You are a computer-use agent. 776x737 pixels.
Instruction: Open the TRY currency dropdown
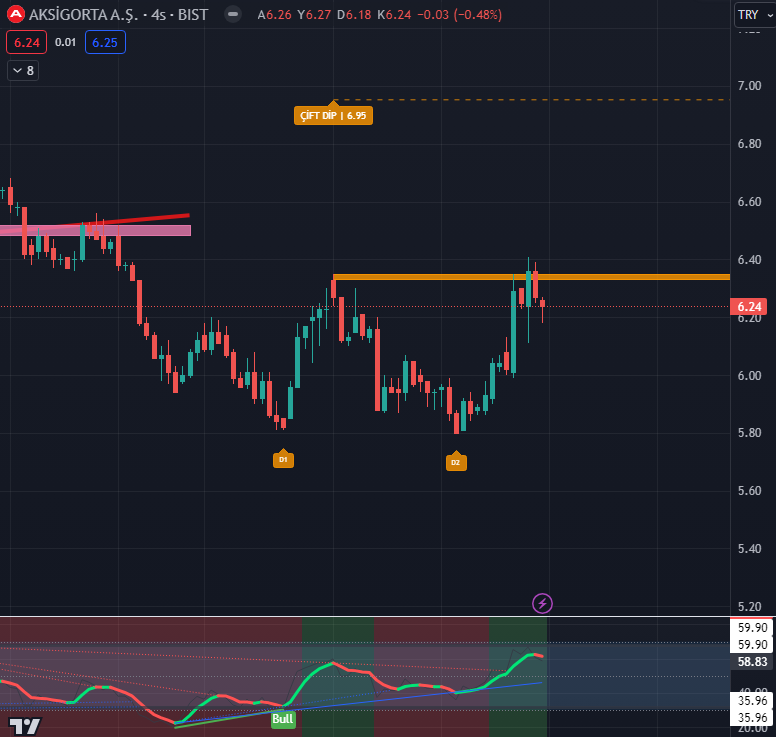pos(755,15)
